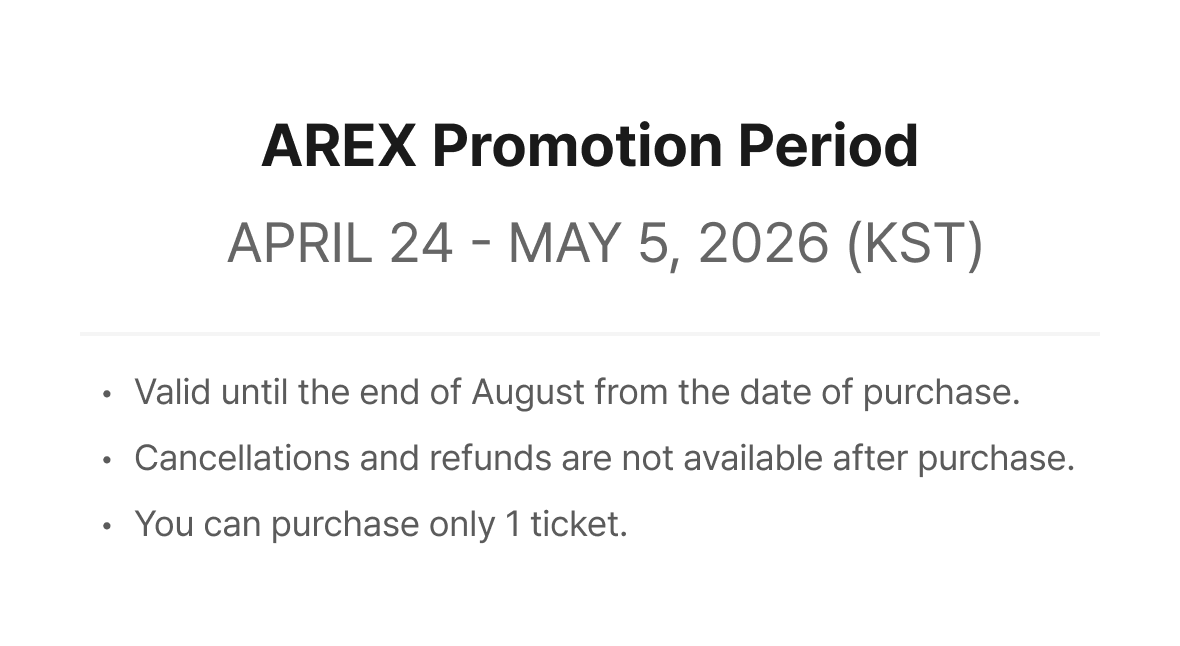Click the bullet dot before "You can purchase"

(x=106, y=526)
